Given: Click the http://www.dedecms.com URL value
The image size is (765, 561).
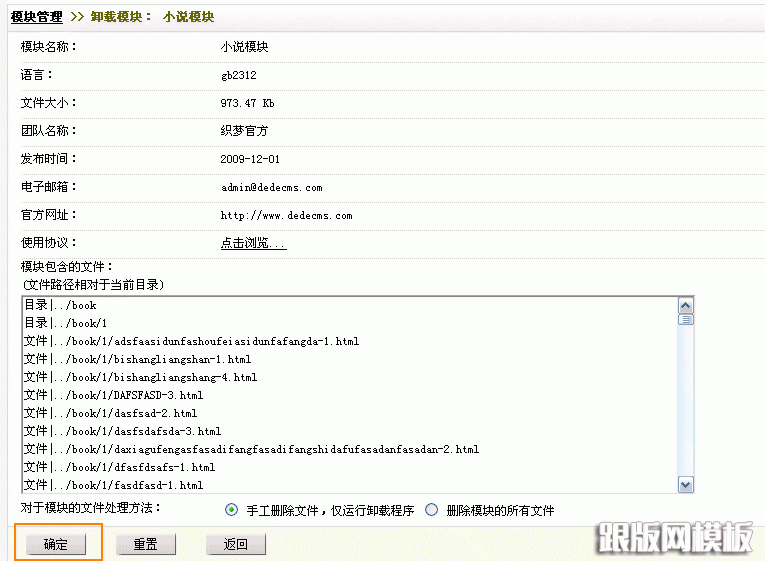Looking at the screenshot, I should coord(286,216).
